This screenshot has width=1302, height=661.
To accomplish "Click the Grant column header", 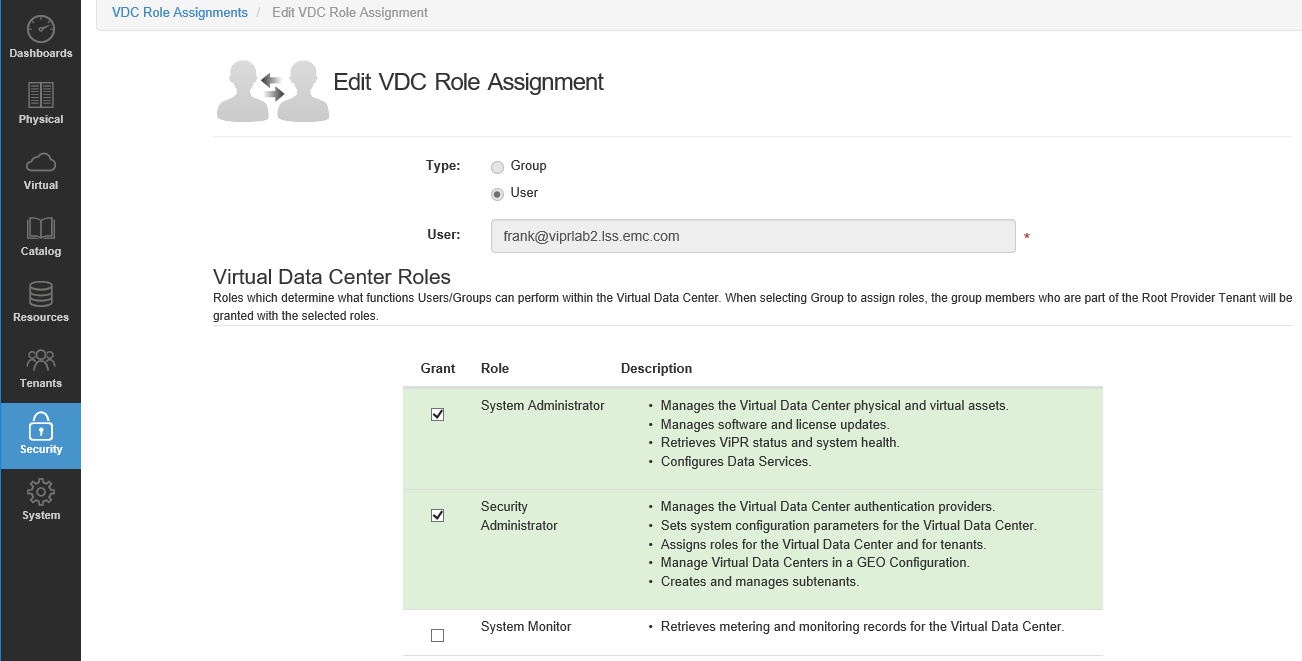I will coord(438,368).
